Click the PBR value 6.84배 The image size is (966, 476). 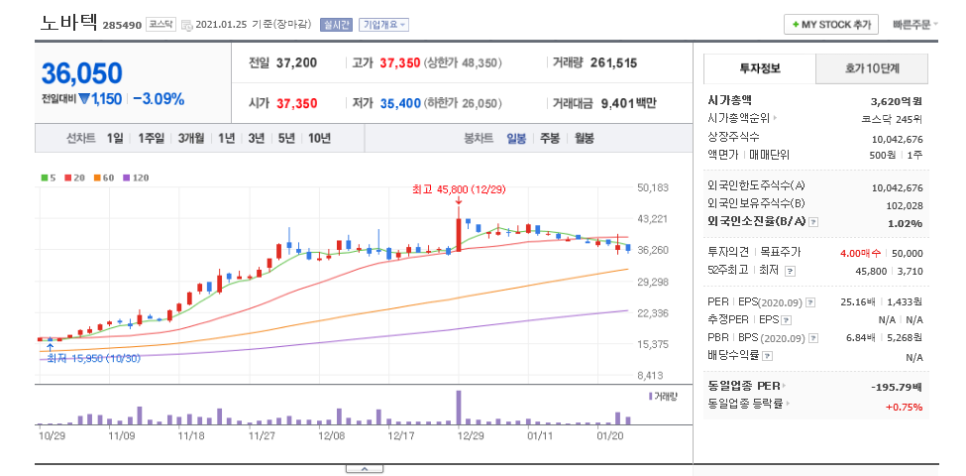(x=860, y=338)
